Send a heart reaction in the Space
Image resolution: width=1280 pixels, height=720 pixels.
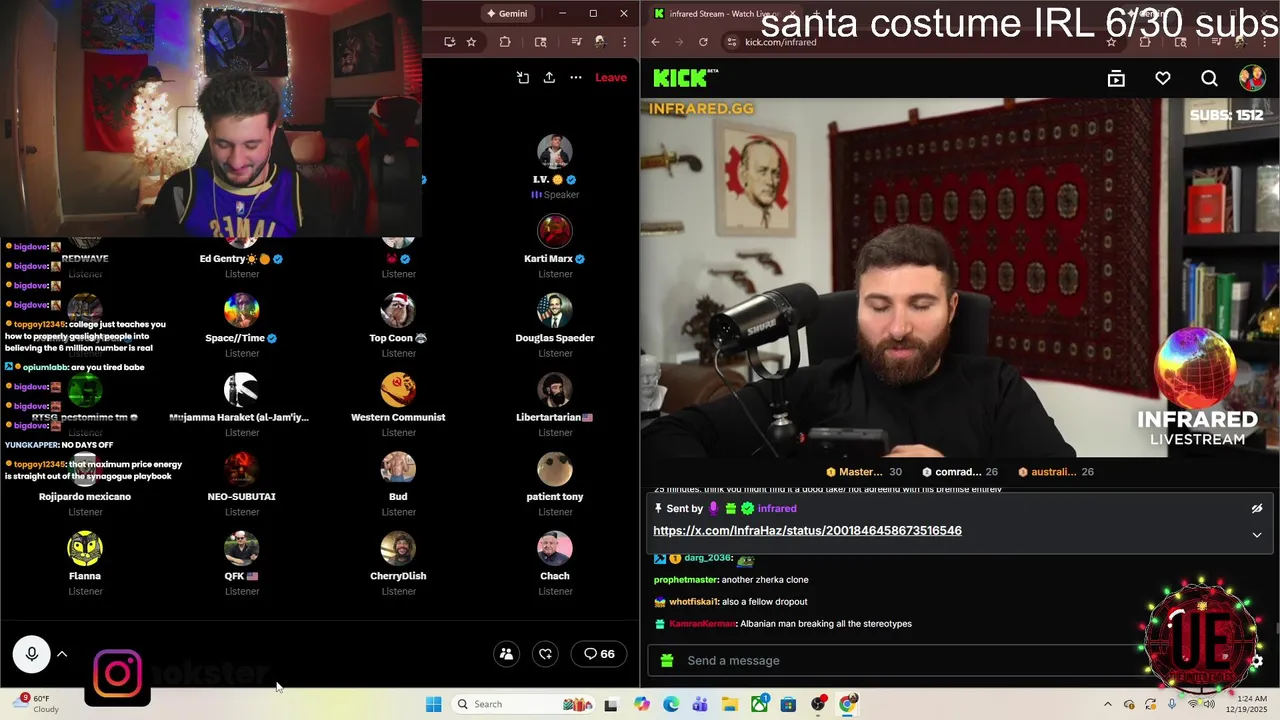pyautogui.click(x=545, y=654)
